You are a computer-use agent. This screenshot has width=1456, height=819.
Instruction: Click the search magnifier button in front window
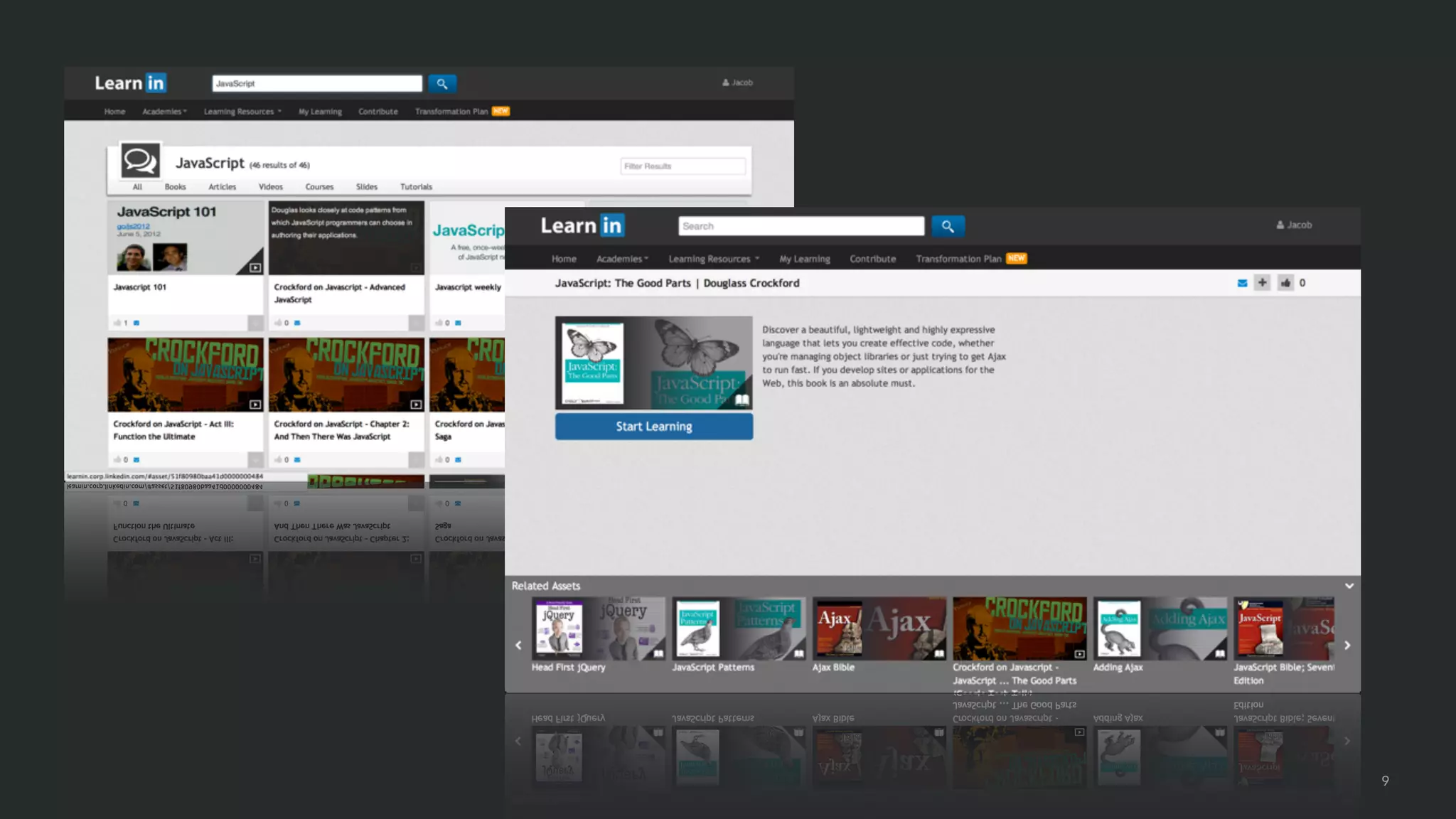(x=948, y=226)
